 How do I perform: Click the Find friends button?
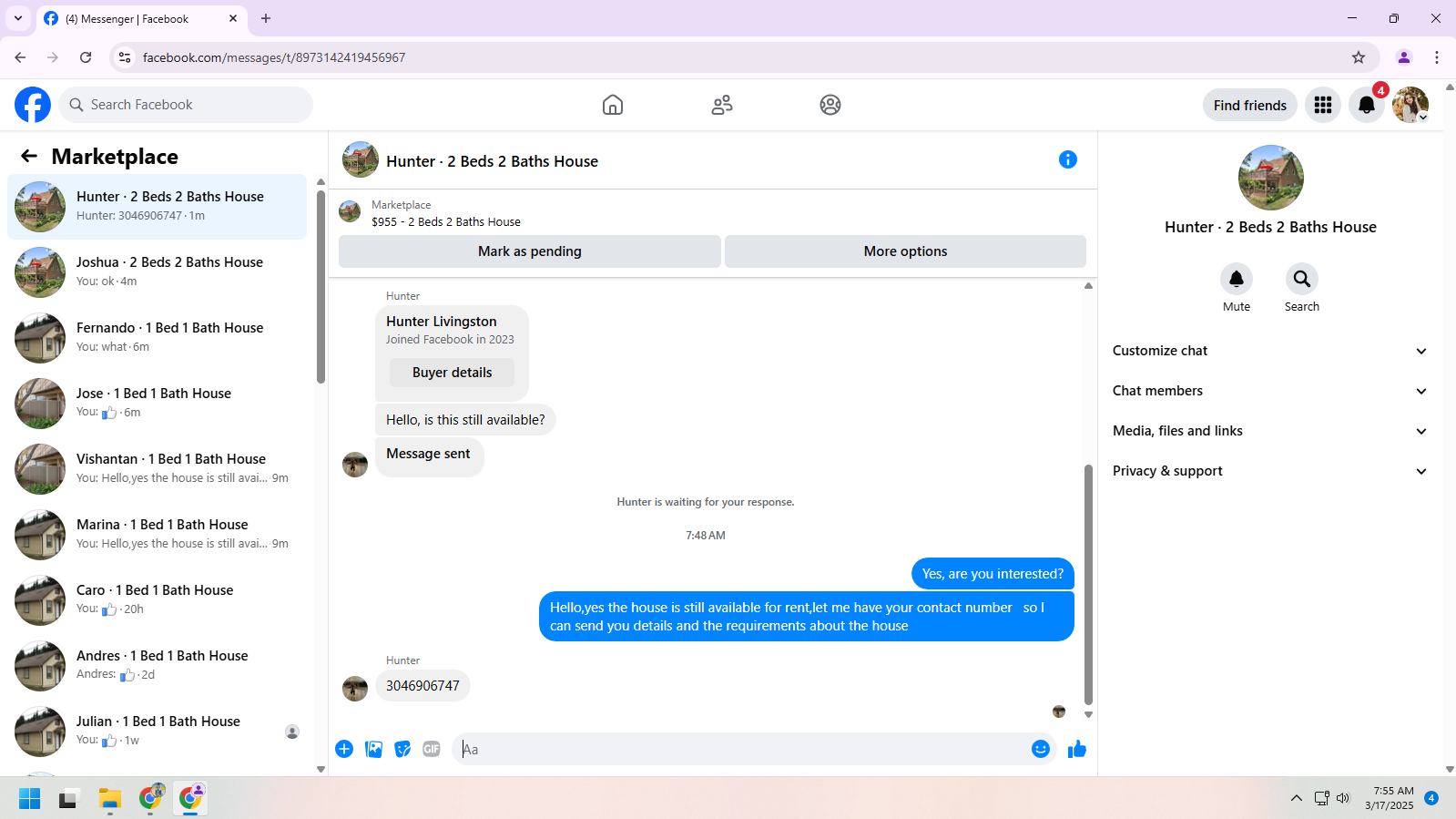1250,105
